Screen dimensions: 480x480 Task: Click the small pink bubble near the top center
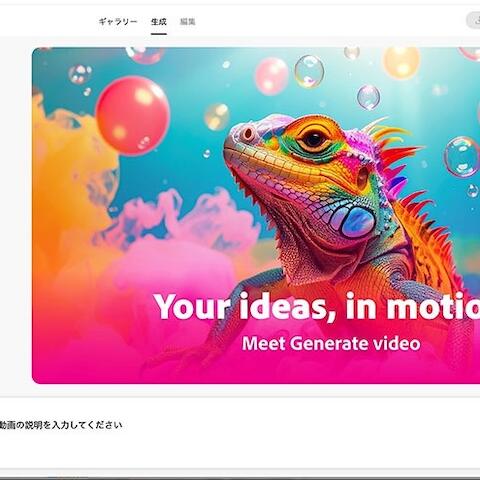[272, 76]
